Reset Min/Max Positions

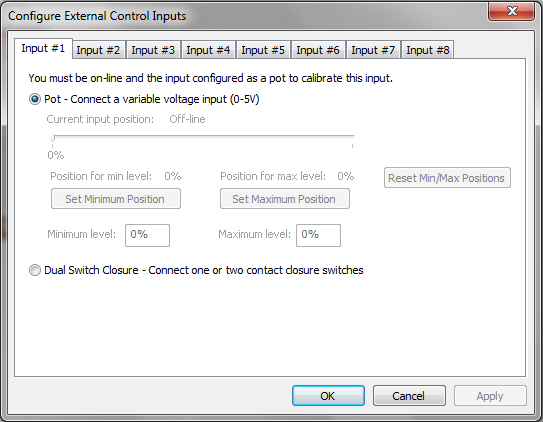coord(447,178)
